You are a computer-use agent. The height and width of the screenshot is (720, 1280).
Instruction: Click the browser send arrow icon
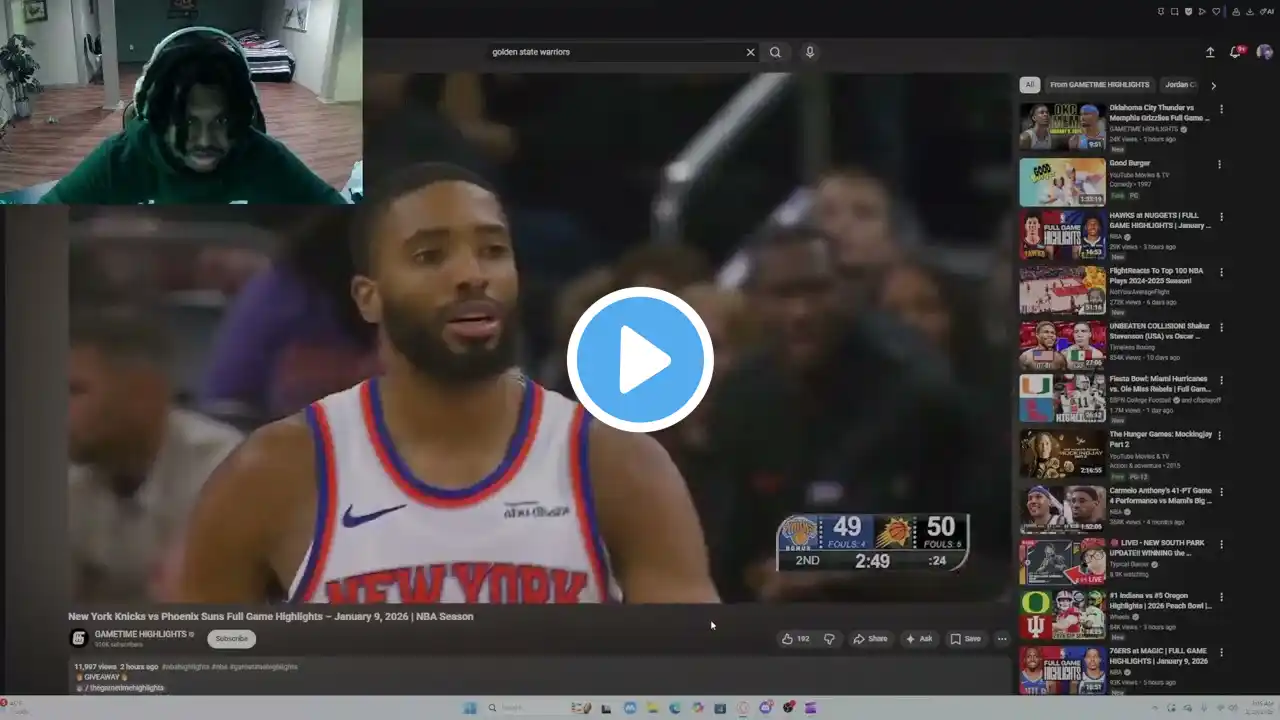point(1202,12)
